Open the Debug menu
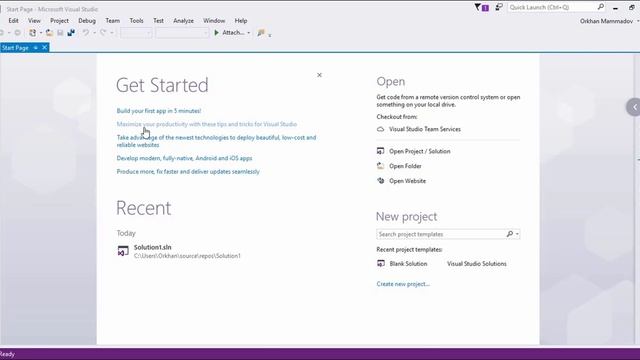The width and height of the screenshot is (640, 360). 87,20
